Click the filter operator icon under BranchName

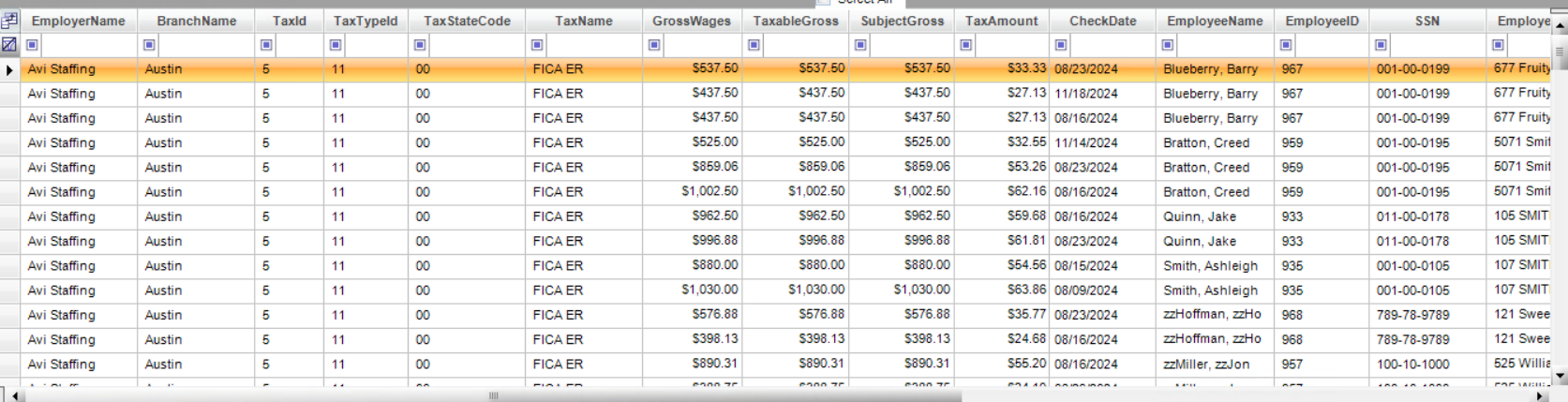149,45
